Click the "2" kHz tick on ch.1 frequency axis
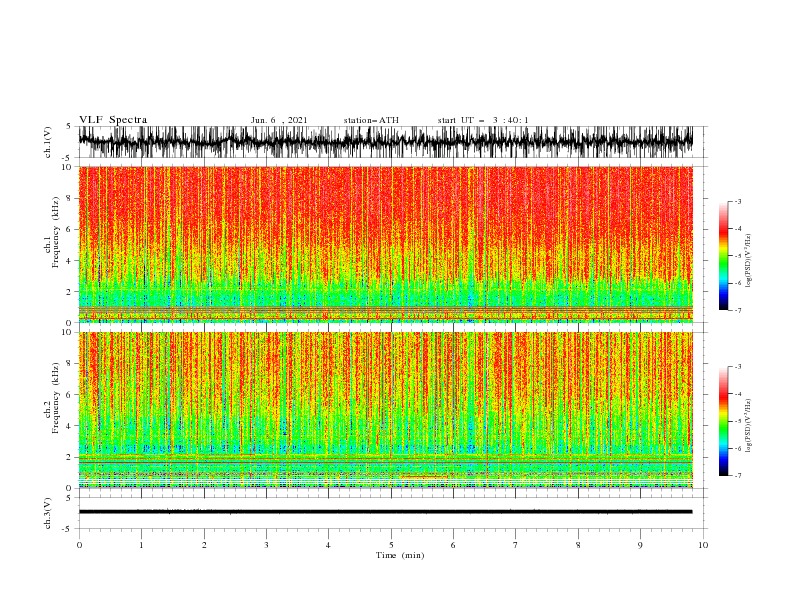792x612 pixels. pyautogui.click(x=69, y=292)
